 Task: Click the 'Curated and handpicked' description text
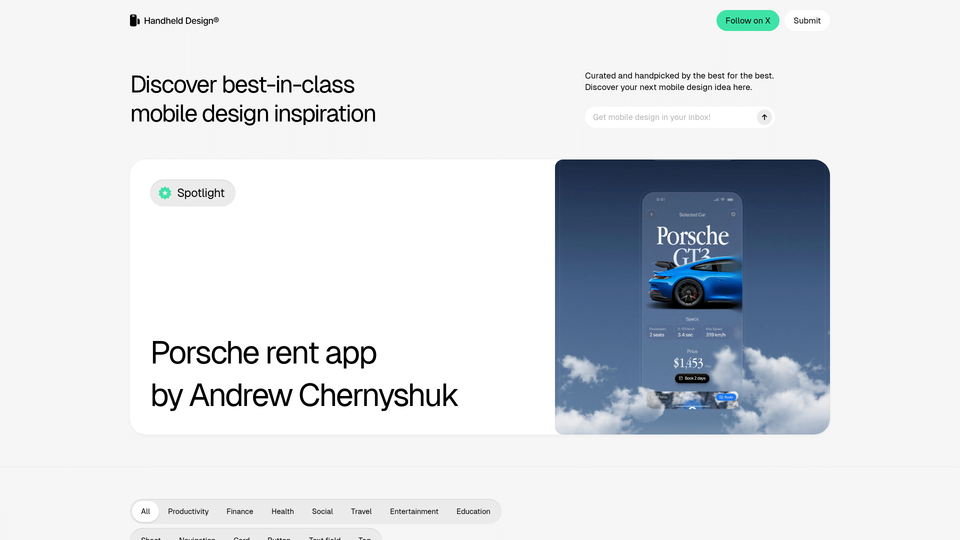679,81
